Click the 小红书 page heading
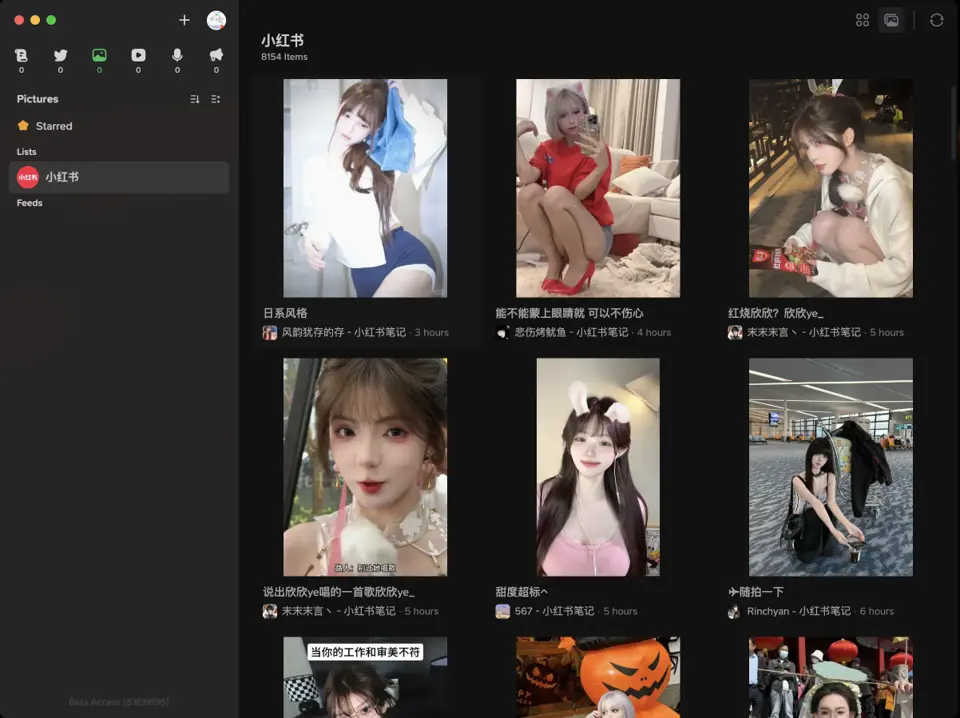 [x=282, y=40]
